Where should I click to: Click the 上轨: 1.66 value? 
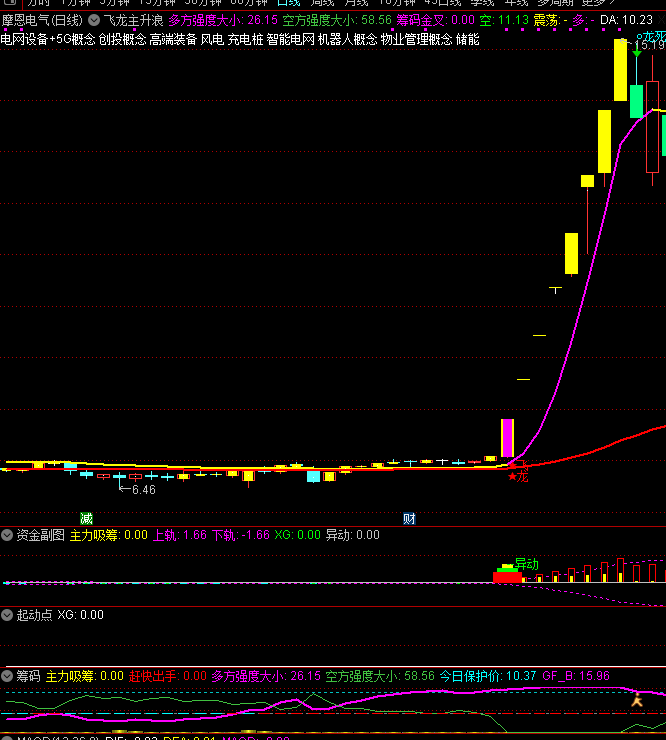point(180,535)
